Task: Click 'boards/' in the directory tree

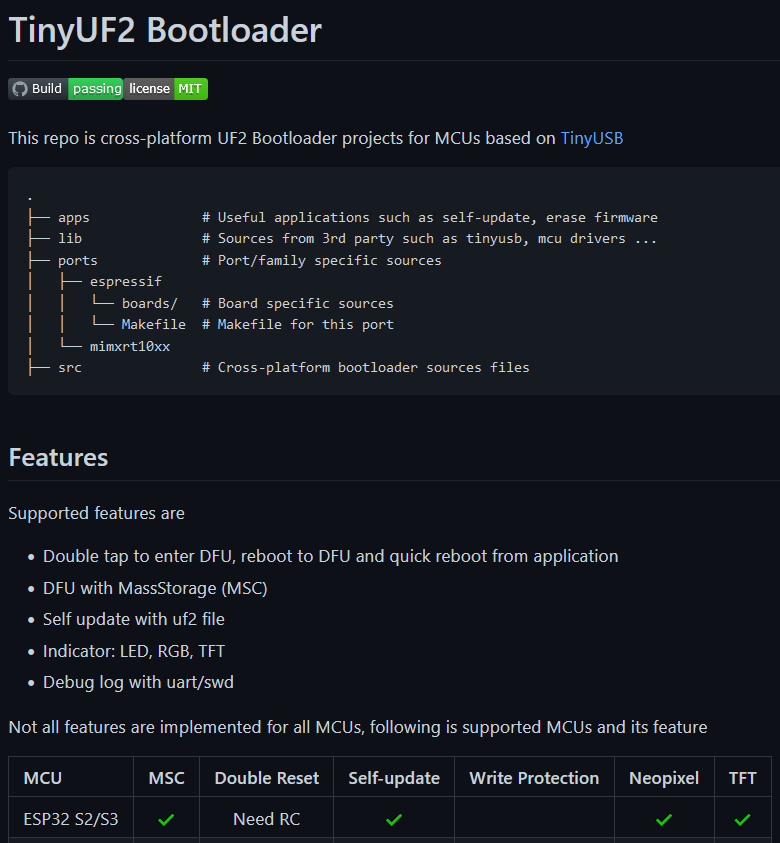Action: 149,304
